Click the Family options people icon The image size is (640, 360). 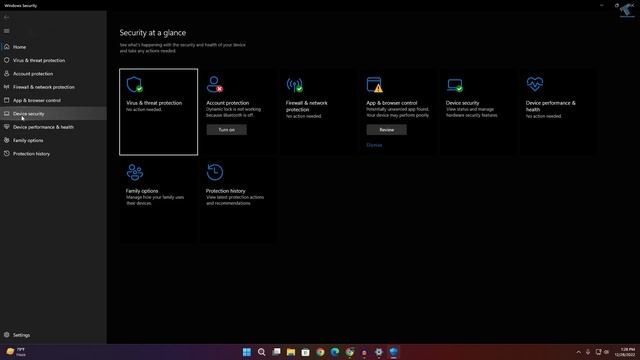coord(135,172)
